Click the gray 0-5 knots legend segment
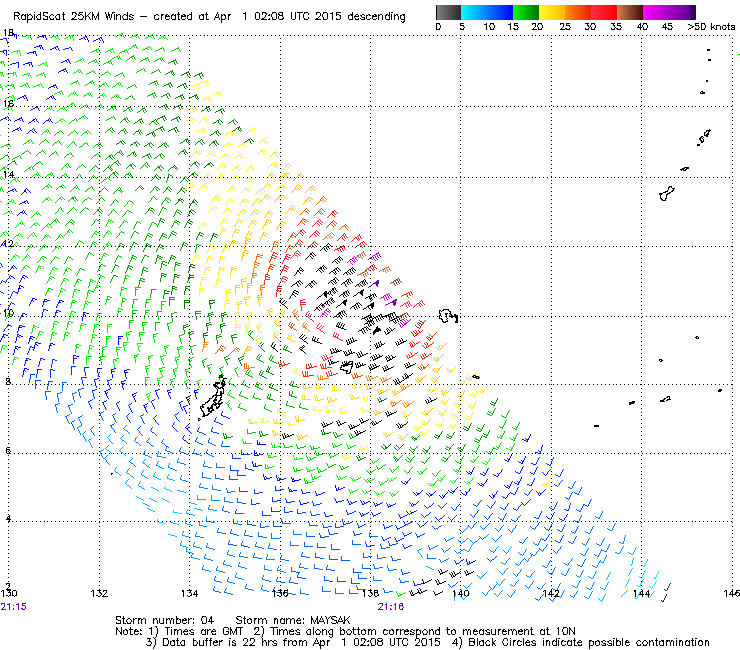The width and height of the screenshot is (740, 650). (448, 12)
